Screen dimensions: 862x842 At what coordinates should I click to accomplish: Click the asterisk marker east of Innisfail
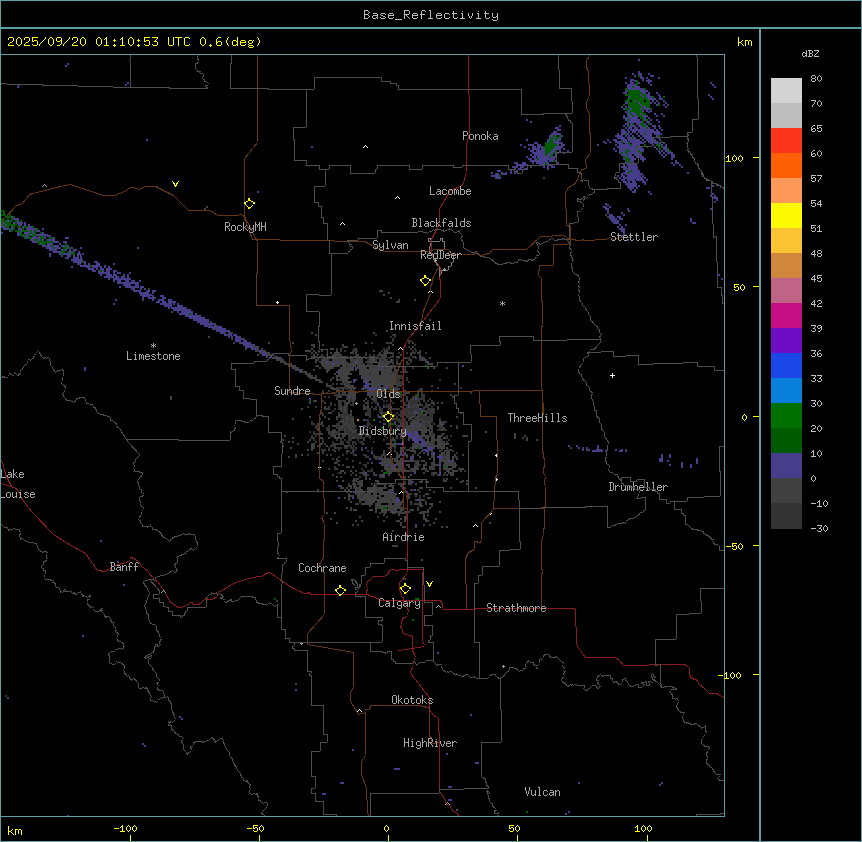pyautogui.click(x=503, y=304)
